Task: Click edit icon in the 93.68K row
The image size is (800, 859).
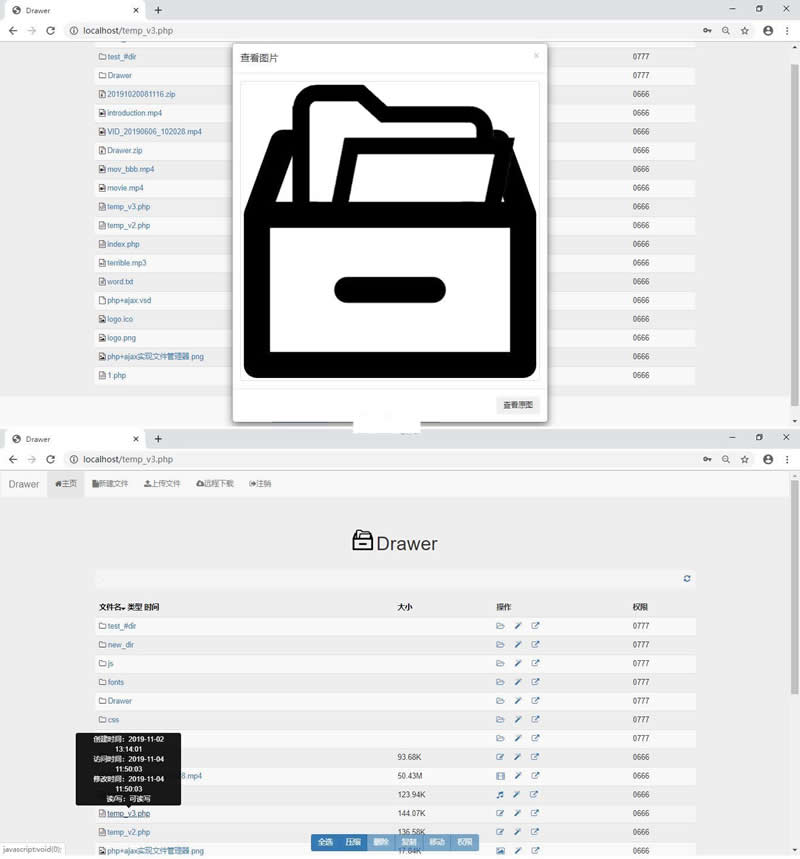Action: point(500,757)
